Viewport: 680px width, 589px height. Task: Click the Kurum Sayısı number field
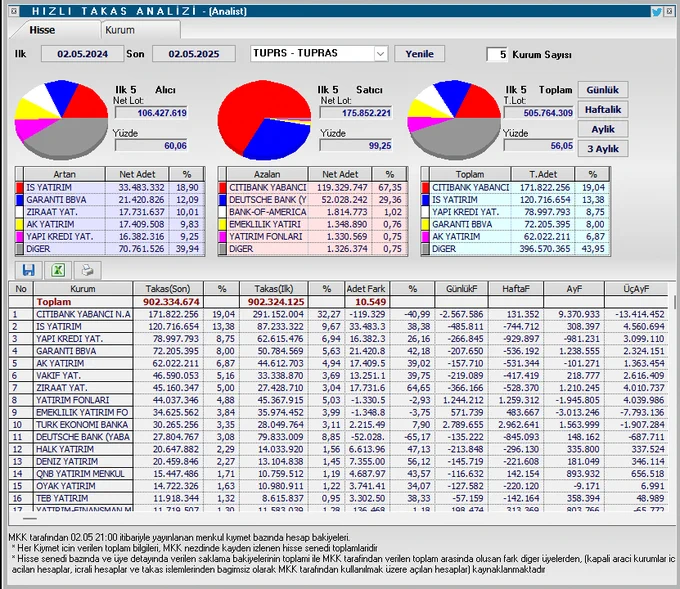point(497,54)
